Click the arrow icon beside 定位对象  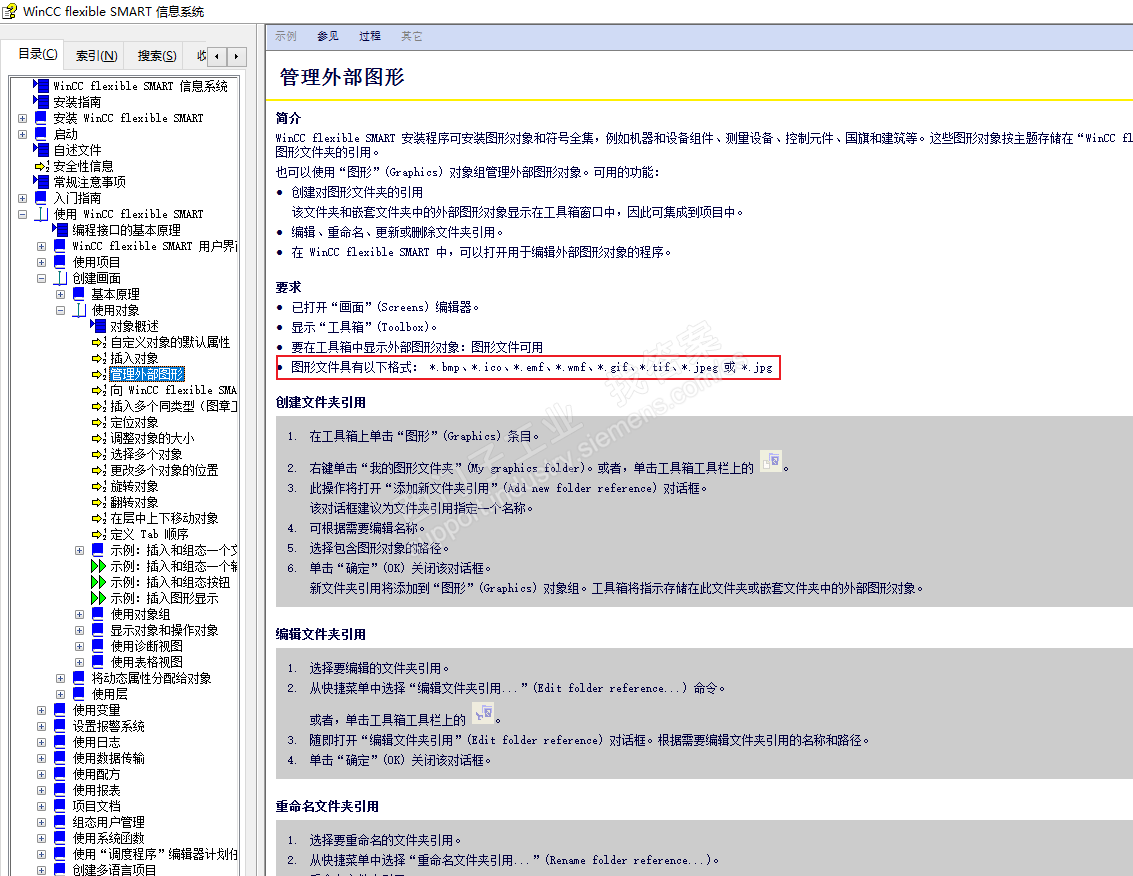tap(99, 422)
